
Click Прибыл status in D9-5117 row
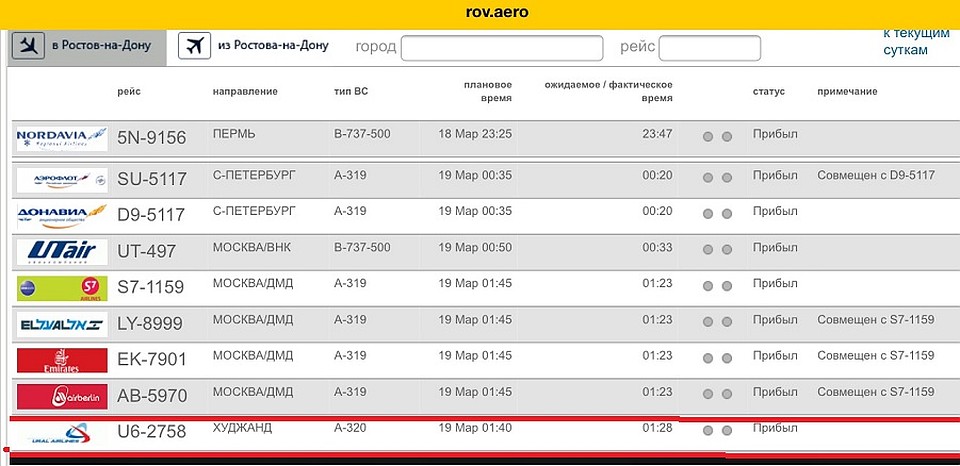pyautogui.click(x=775, y=211)
